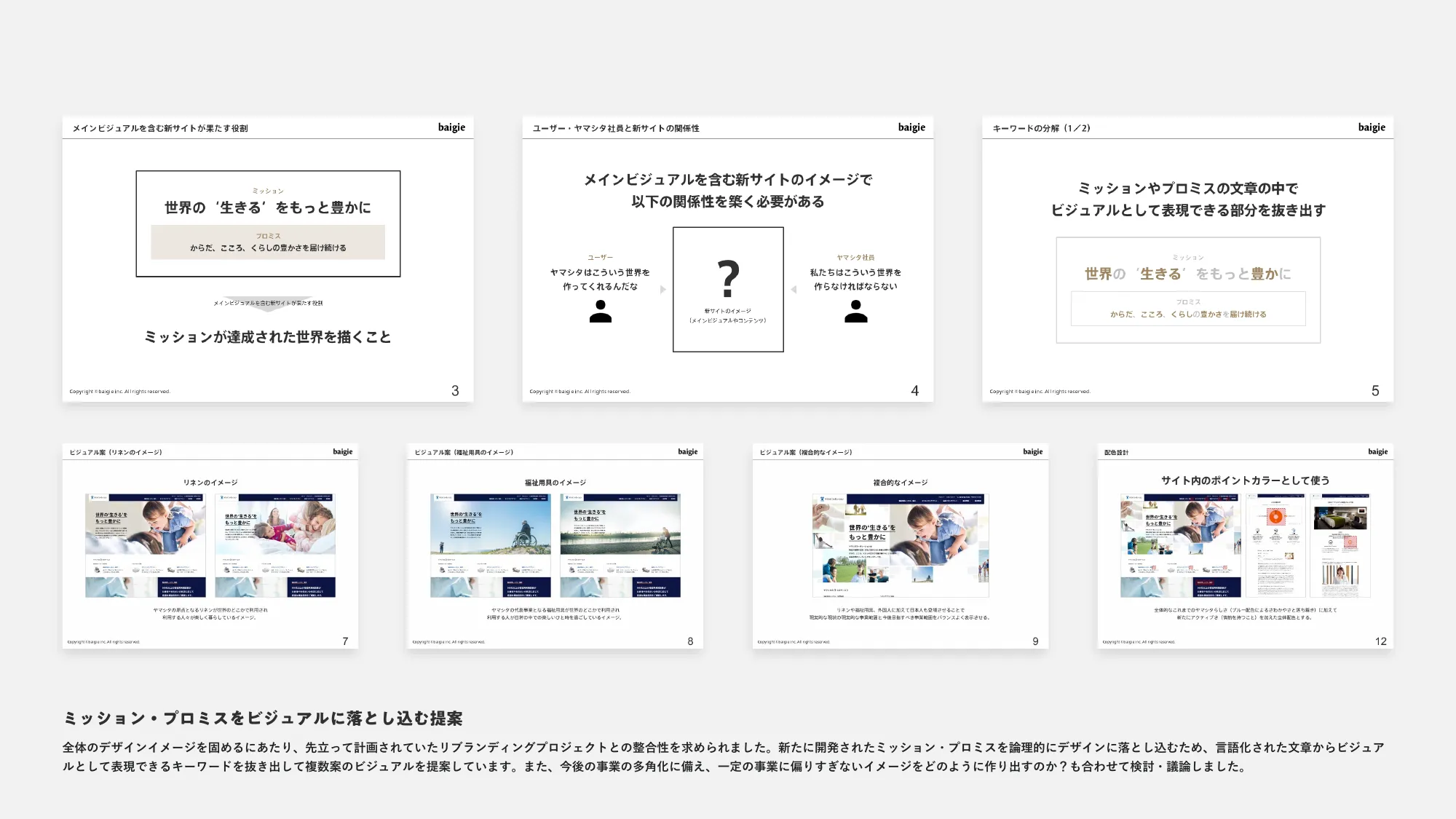Viewport: 1456px width, 819px height.
Task: Select slide title キーワードの分解（1／2）
Action: [1042, 128]
